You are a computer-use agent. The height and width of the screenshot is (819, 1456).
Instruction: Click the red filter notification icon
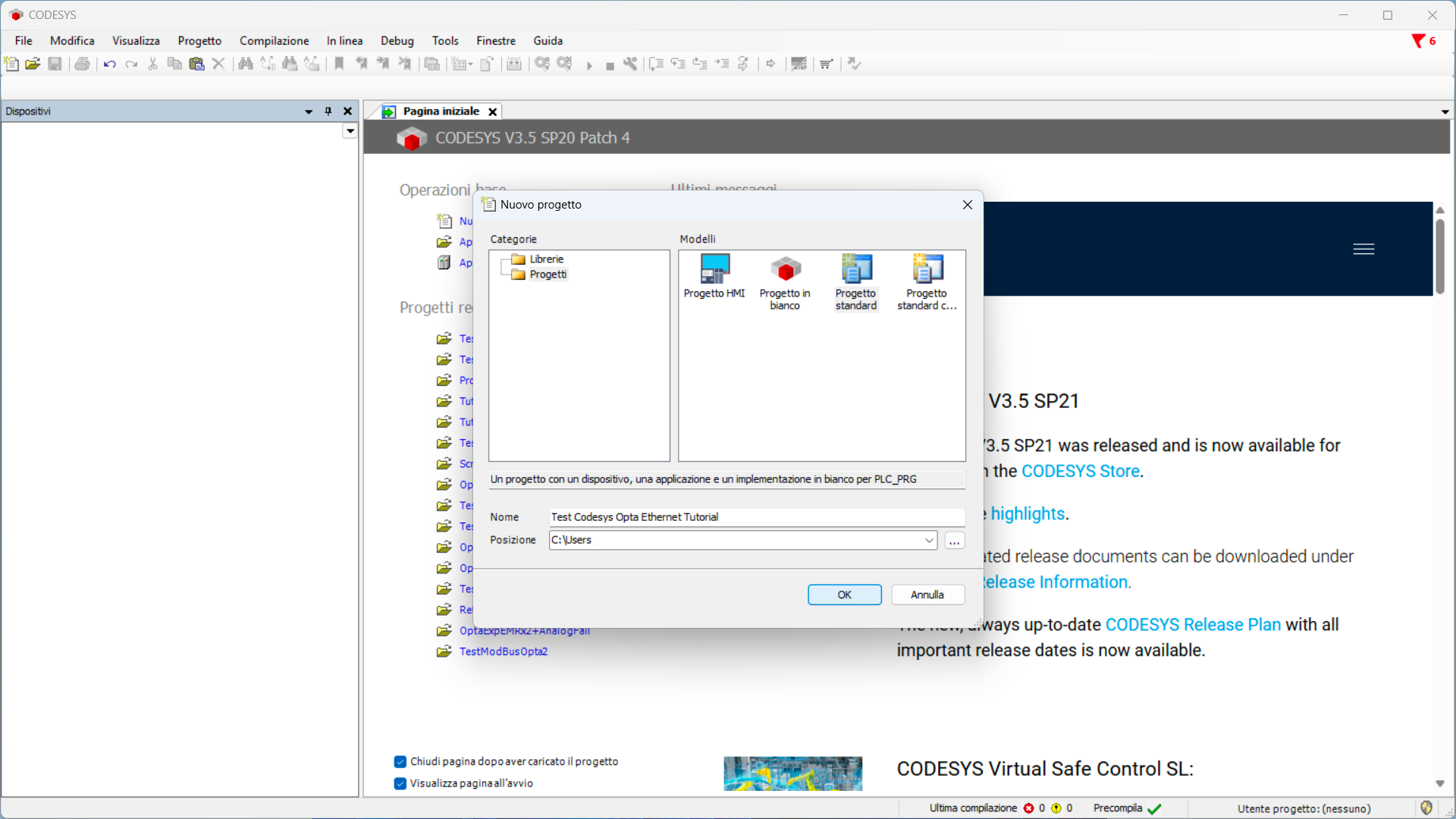pos(1418,41)
